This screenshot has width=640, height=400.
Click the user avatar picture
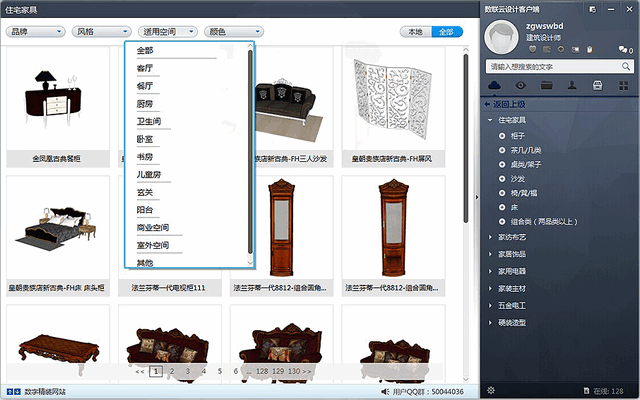click(502, 37)
